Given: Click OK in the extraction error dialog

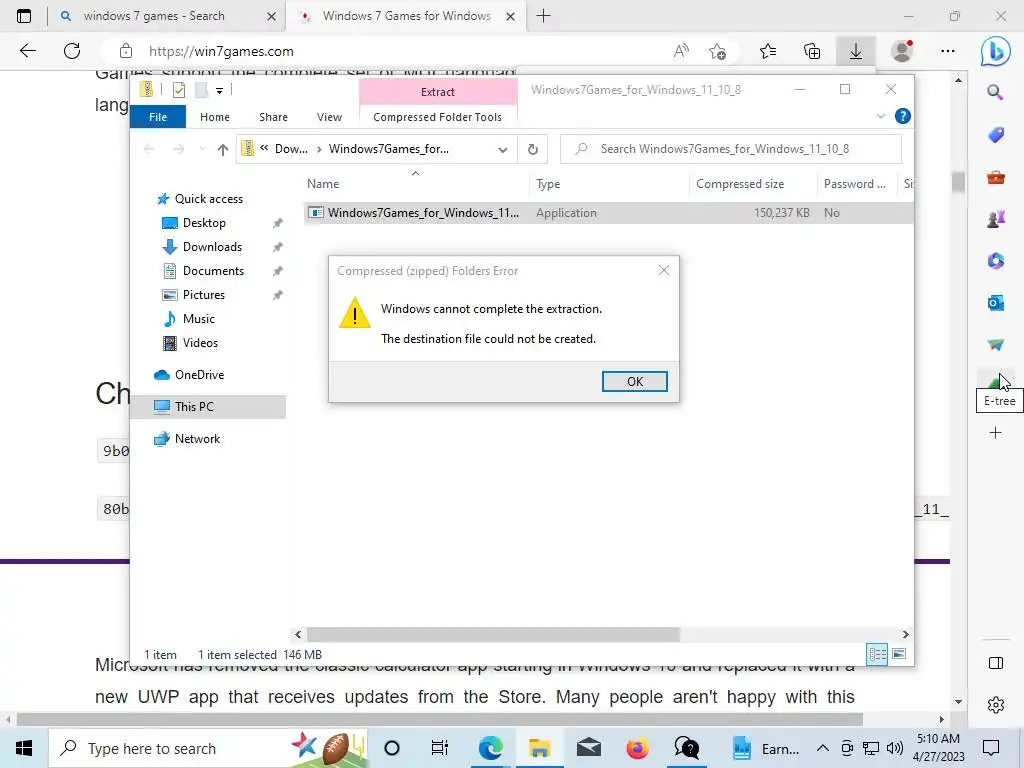Looking at the screenshot, I should 634,381.
